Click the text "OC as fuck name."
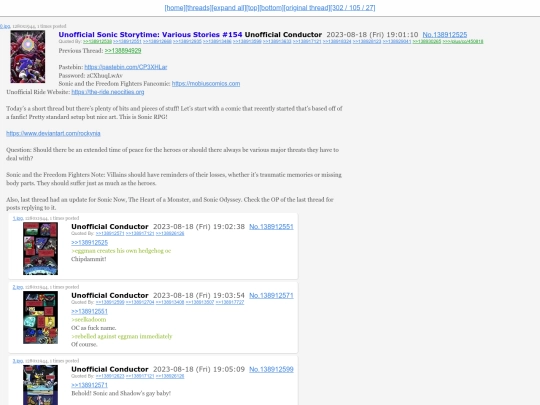 (94, 328)
